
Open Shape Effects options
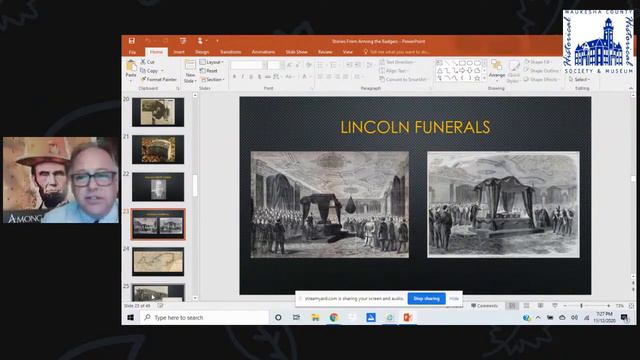pos(542,79)
